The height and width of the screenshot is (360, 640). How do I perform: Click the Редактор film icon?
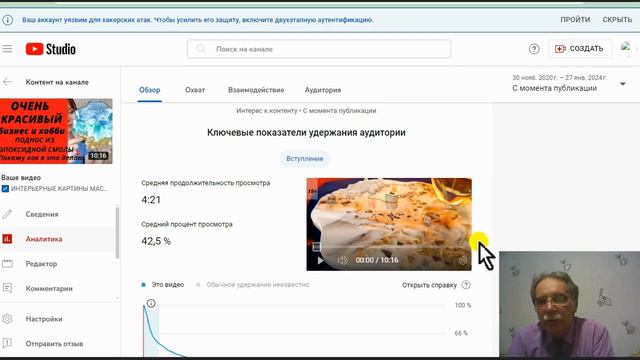(7, 264)
